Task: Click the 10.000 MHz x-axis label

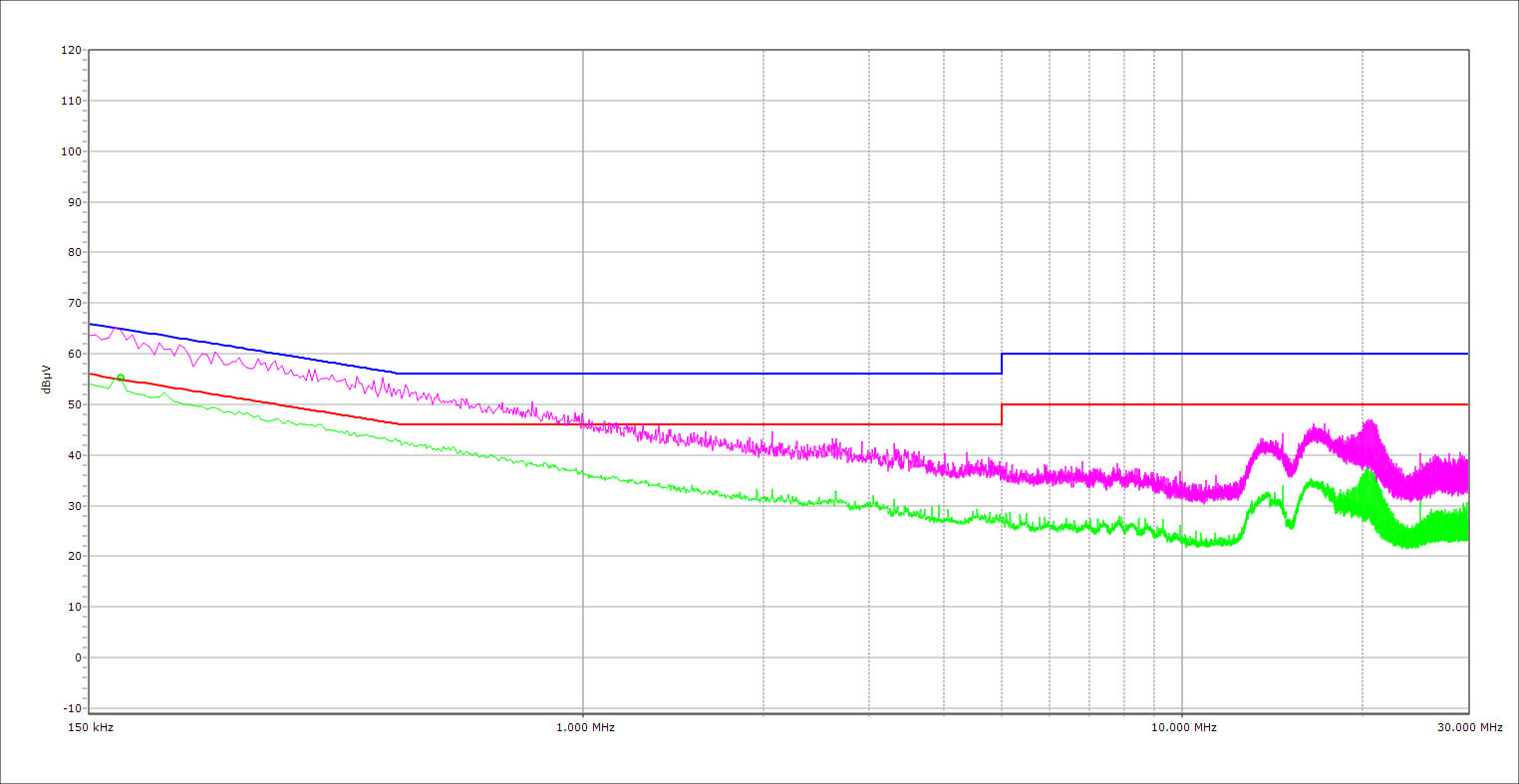Action: click(1183, 728)
